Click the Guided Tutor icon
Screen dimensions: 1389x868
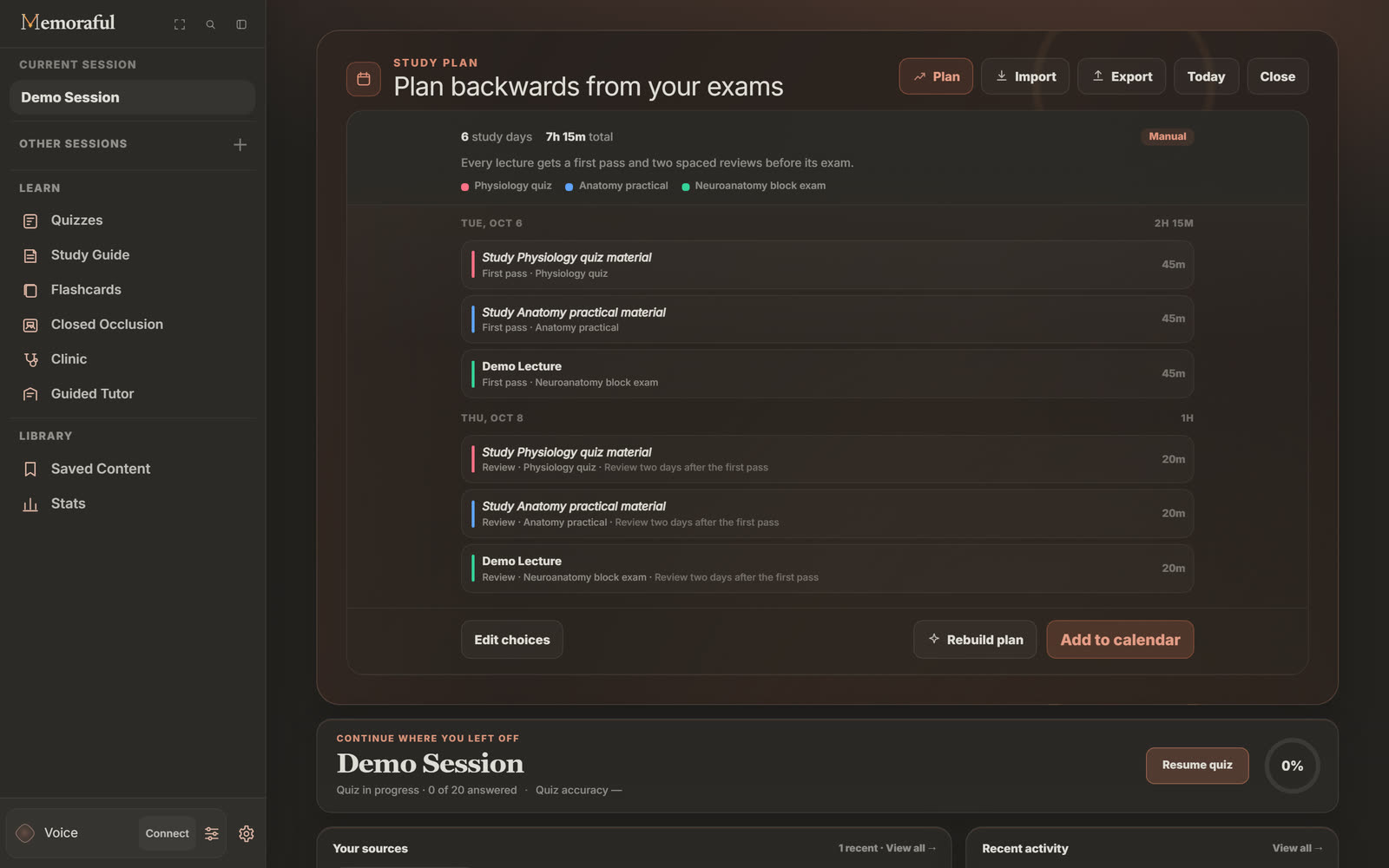(x=30, y=394)
